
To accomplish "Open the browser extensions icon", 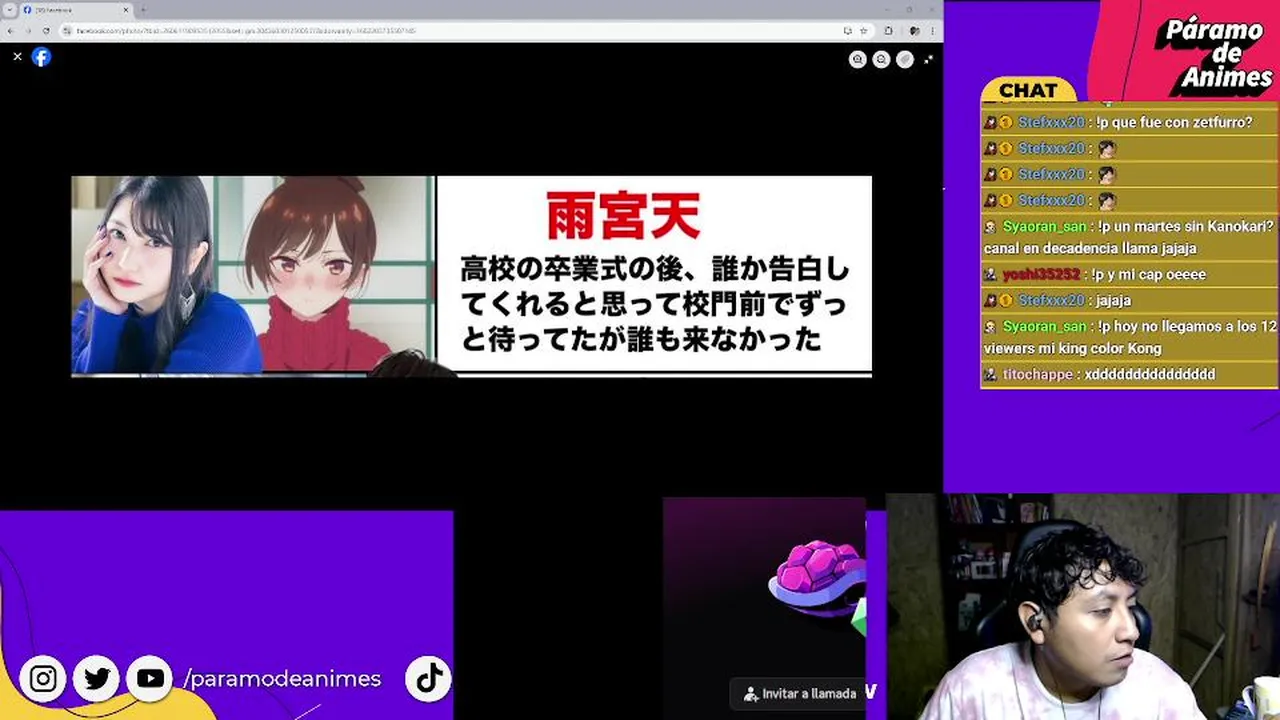I will coord(888,31).
